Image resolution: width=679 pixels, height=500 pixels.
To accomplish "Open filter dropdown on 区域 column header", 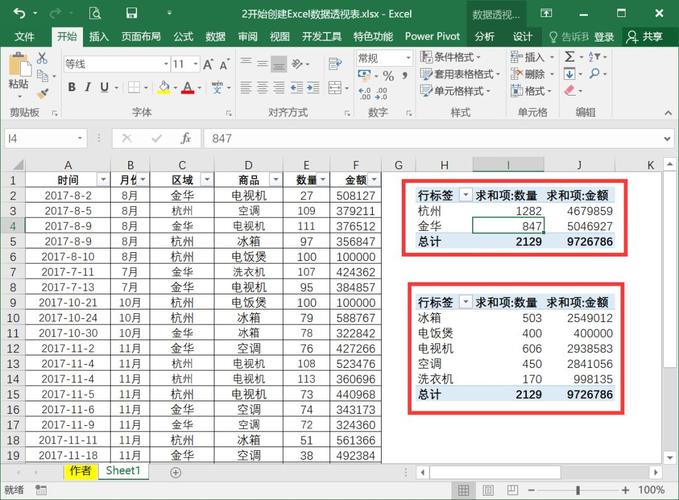I will coord(207,179).
